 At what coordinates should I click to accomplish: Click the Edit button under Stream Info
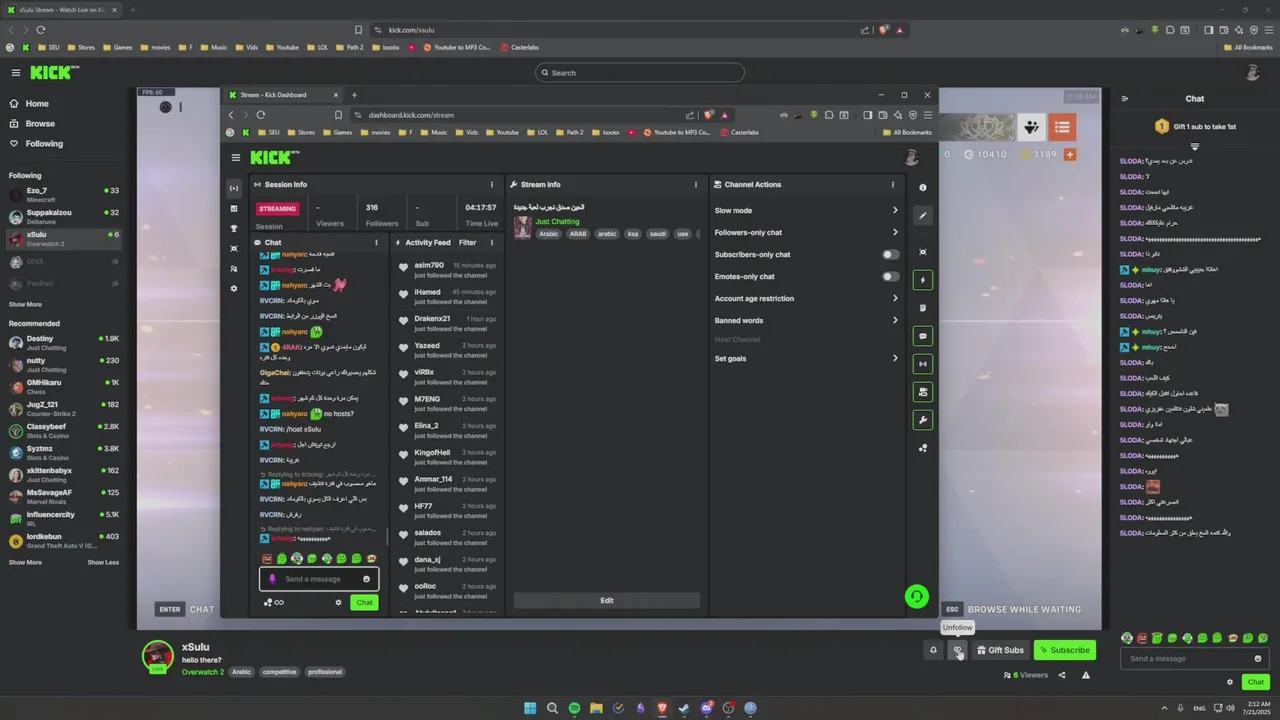(606, 600)
